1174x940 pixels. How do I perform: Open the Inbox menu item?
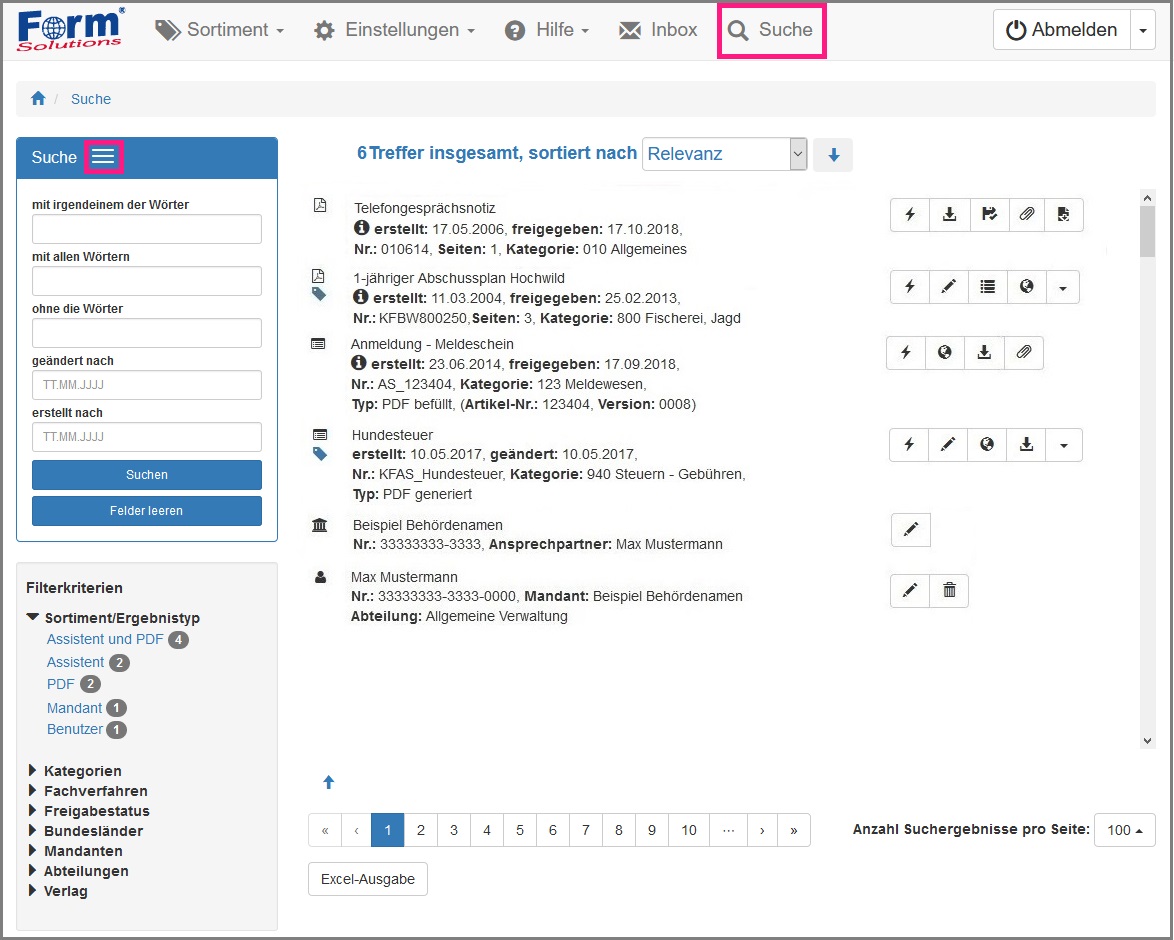tap(658, 30)
